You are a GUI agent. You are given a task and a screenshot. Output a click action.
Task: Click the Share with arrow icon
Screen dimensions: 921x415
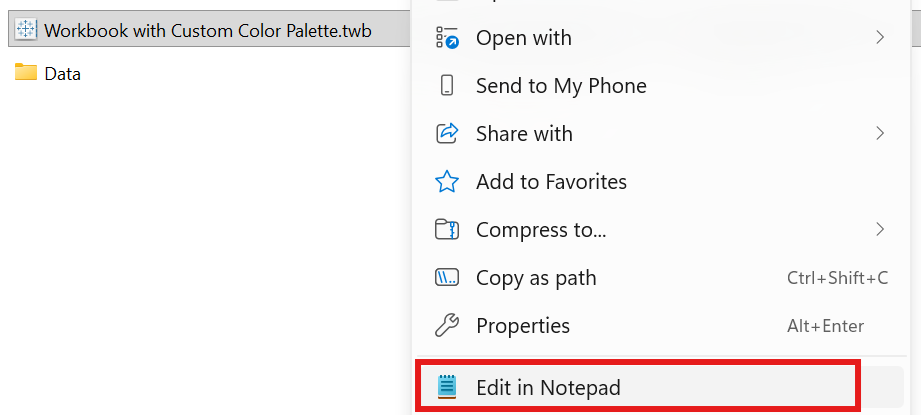[447, 134]
